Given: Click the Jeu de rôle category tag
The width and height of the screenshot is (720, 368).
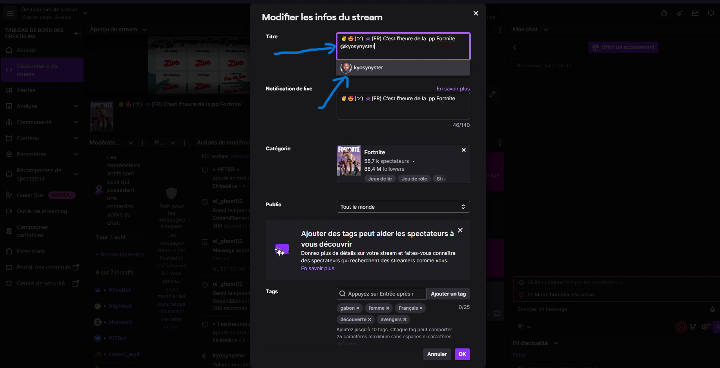Looking at the screenshot, I should pos(414,179).
